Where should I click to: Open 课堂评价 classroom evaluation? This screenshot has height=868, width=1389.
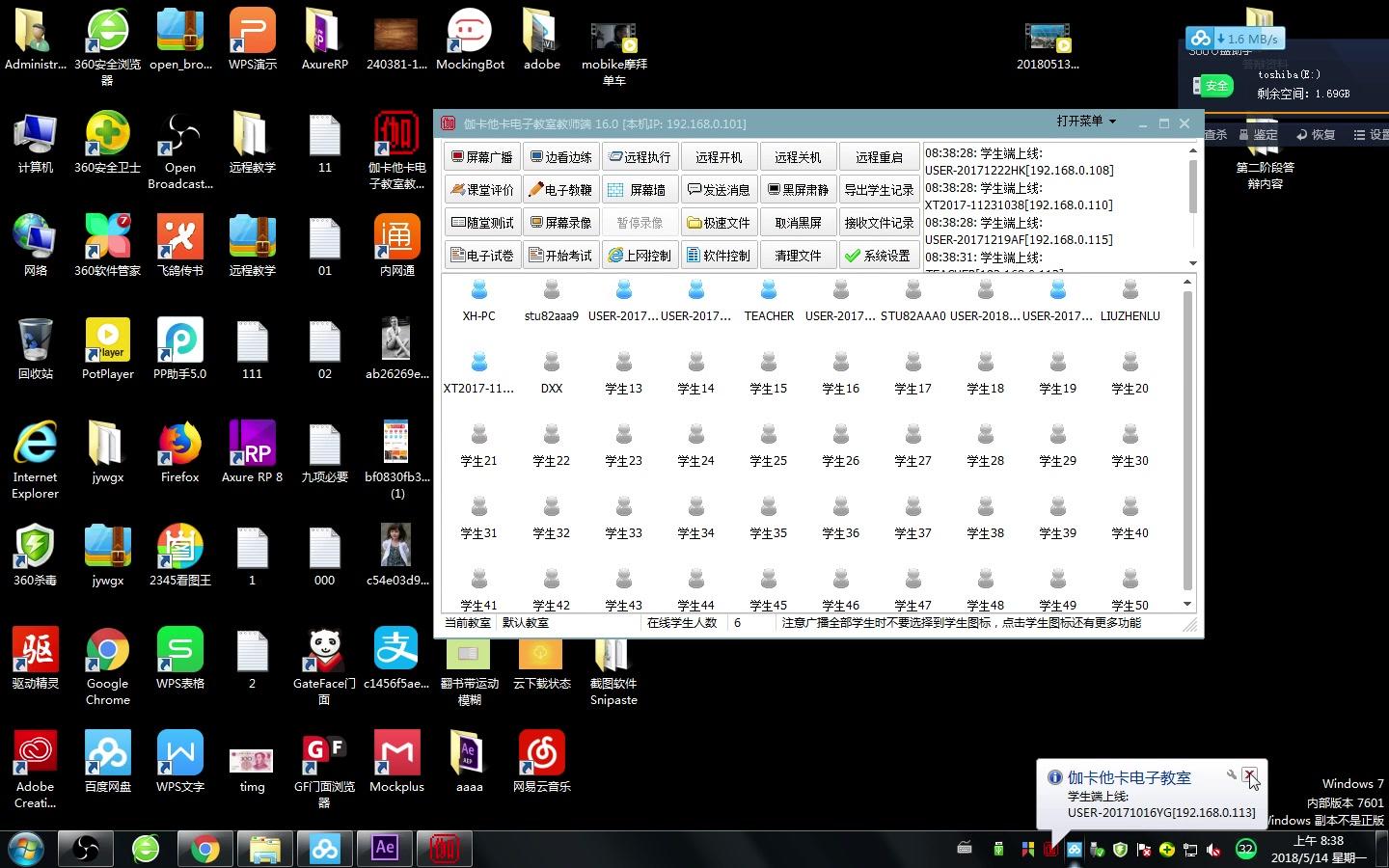click(x=482, y=190)
